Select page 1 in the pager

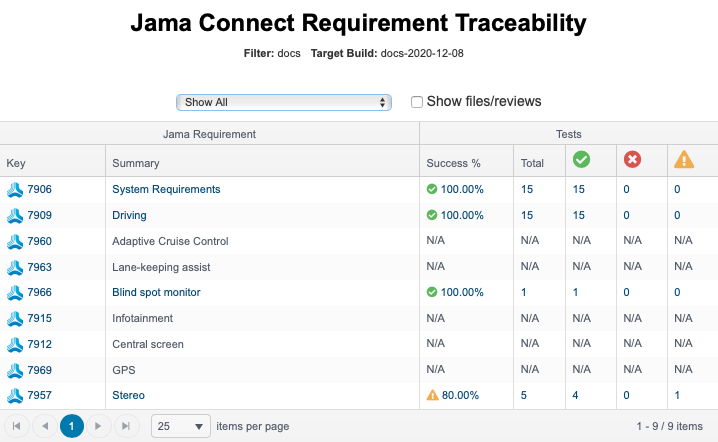(x=72, y=426)
